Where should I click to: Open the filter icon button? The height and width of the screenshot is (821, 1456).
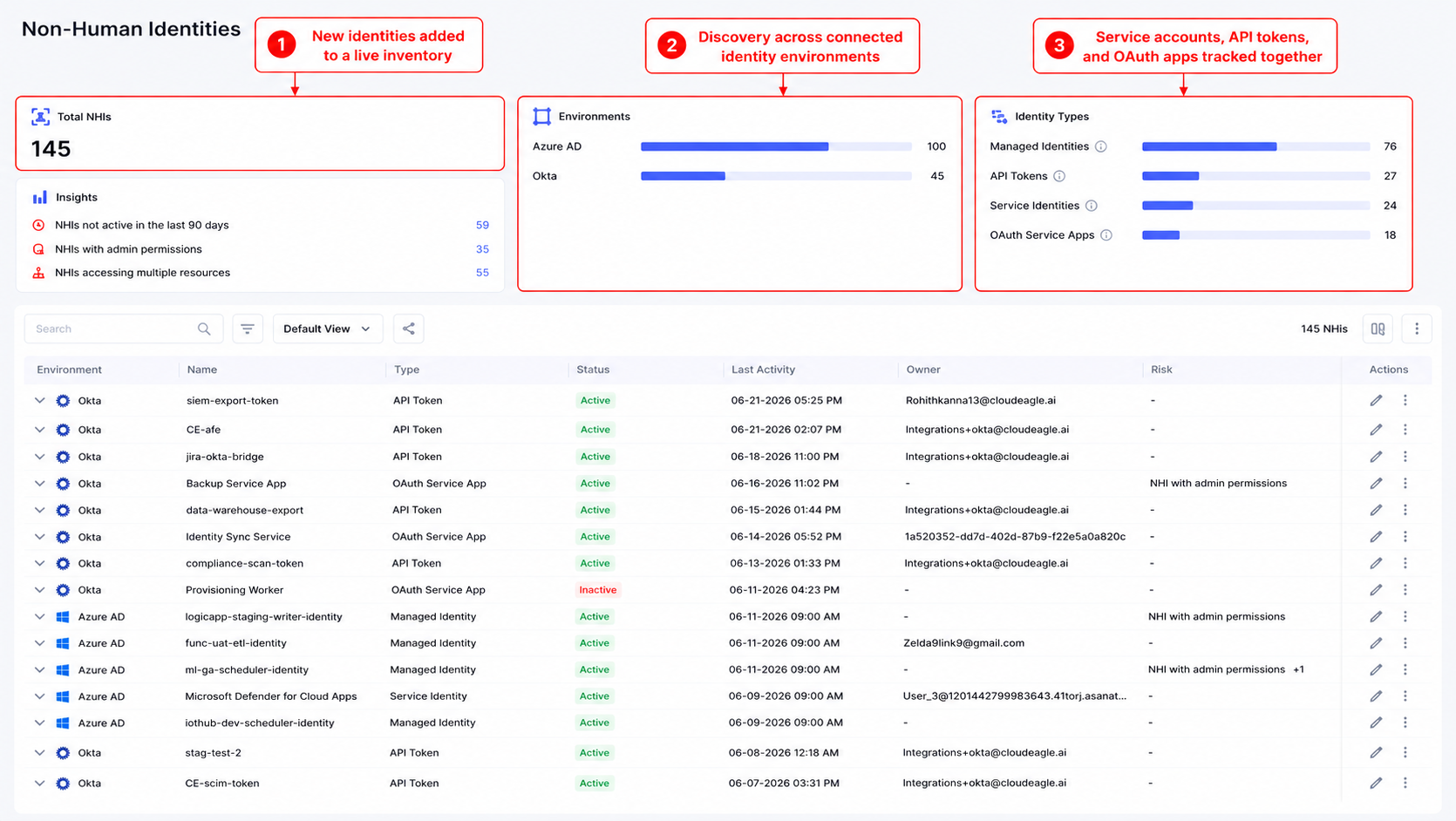click(248, 329)
